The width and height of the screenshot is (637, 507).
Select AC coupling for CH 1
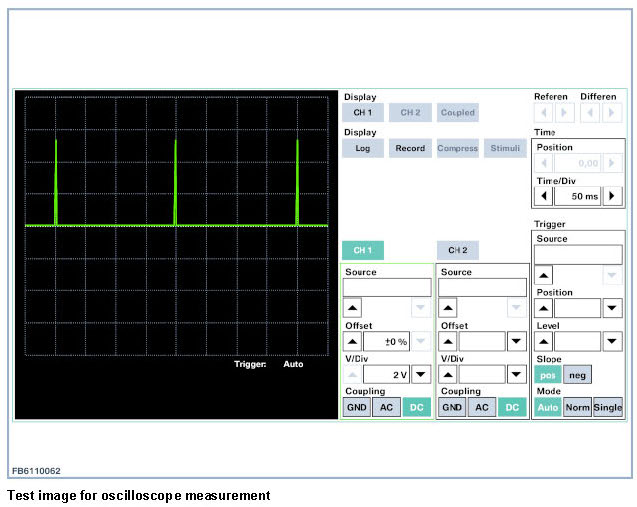(x=386, y=407)
